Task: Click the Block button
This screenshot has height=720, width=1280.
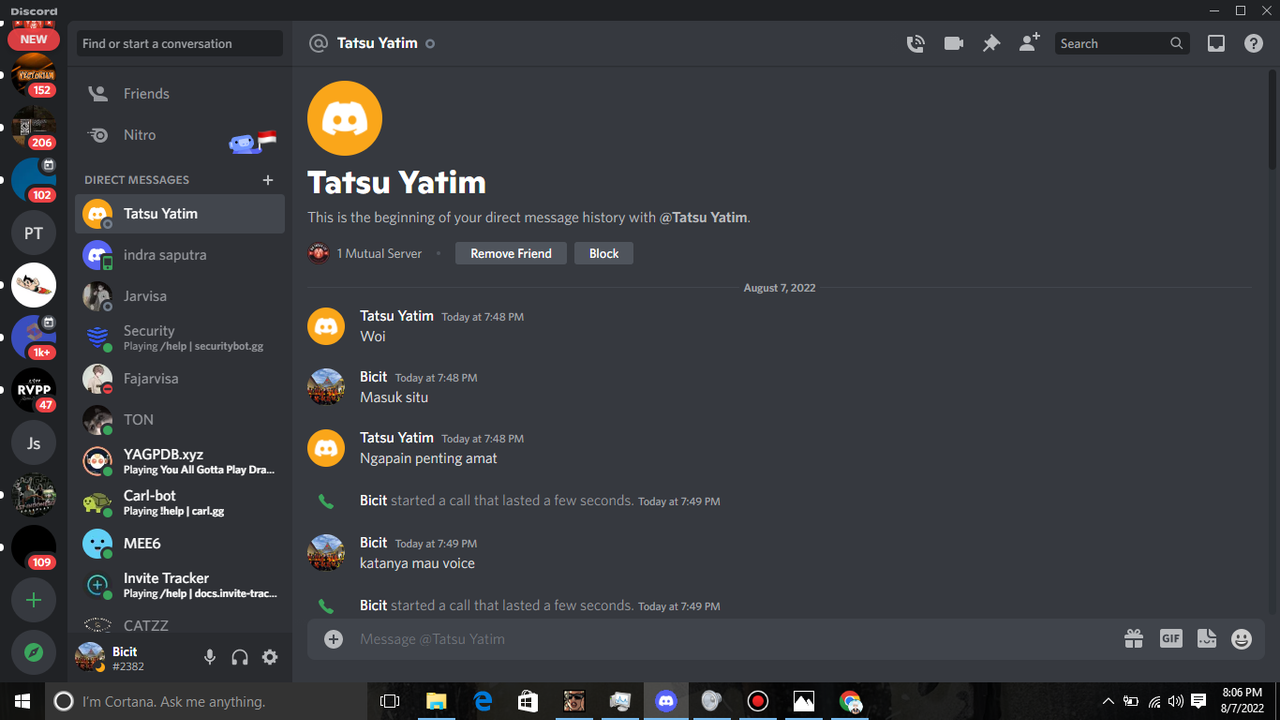Action: coord(604,253)
